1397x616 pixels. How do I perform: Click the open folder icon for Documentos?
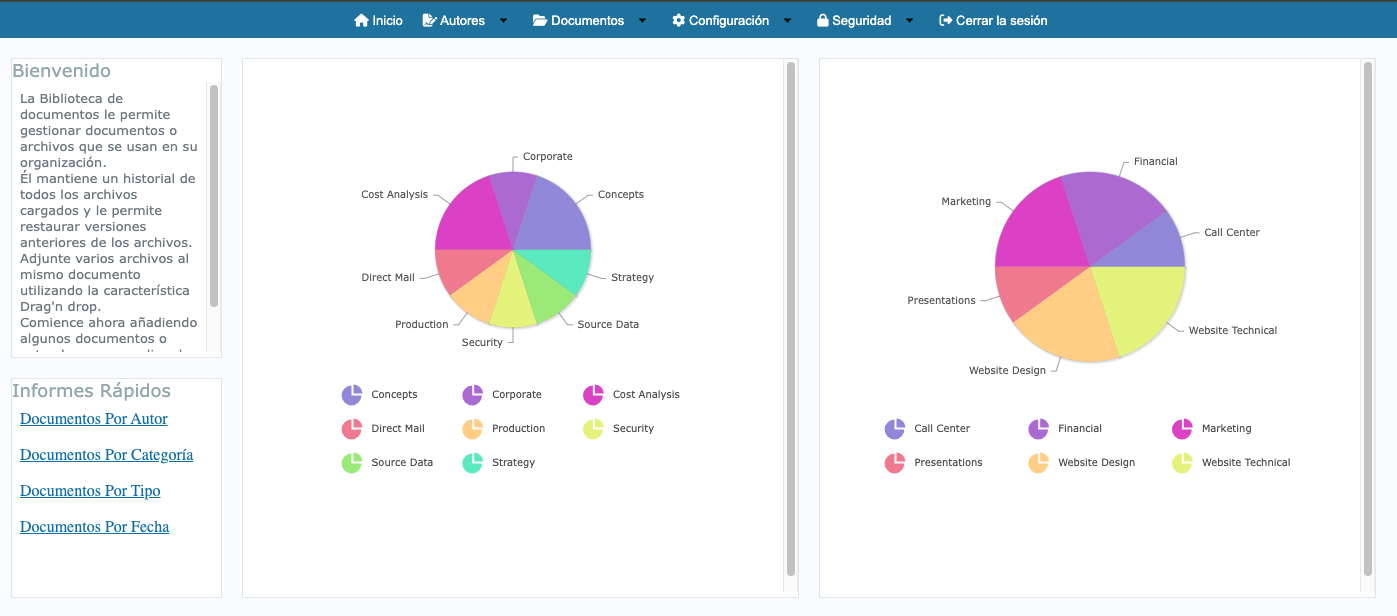click(540, 20)
